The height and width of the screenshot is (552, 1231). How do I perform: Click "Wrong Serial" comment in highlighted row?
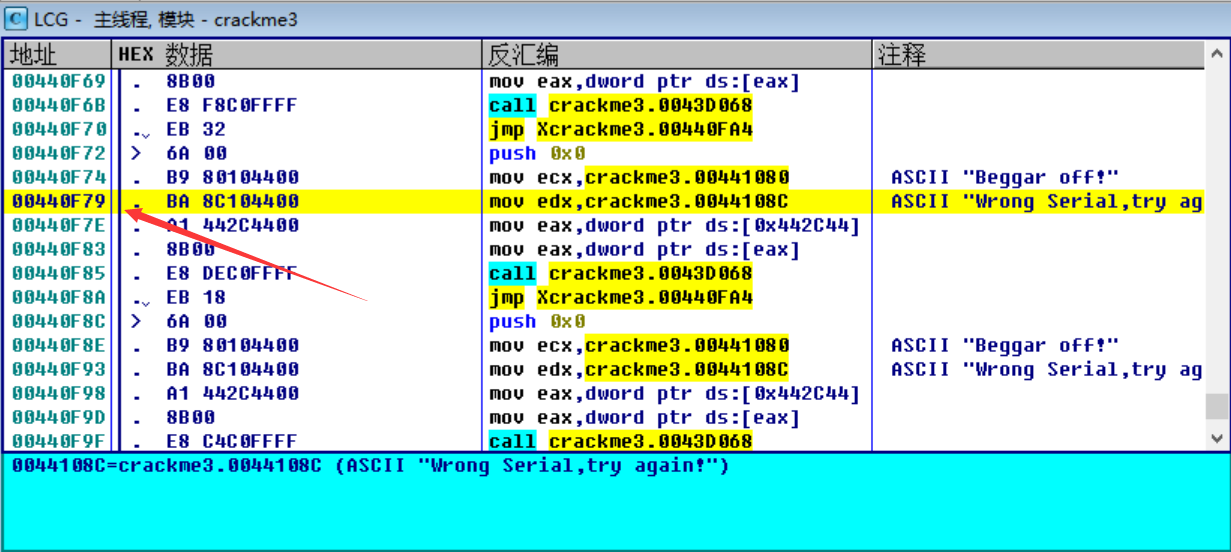coord(1046,201)
